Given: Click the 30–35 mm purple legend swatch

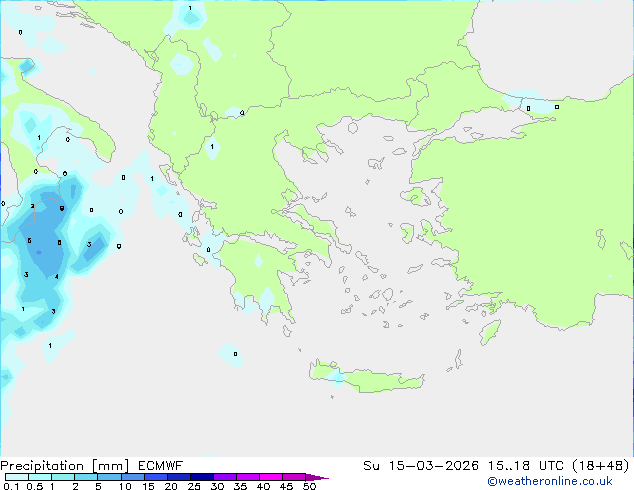Looking at the screenshot, I should coord(225,477).
